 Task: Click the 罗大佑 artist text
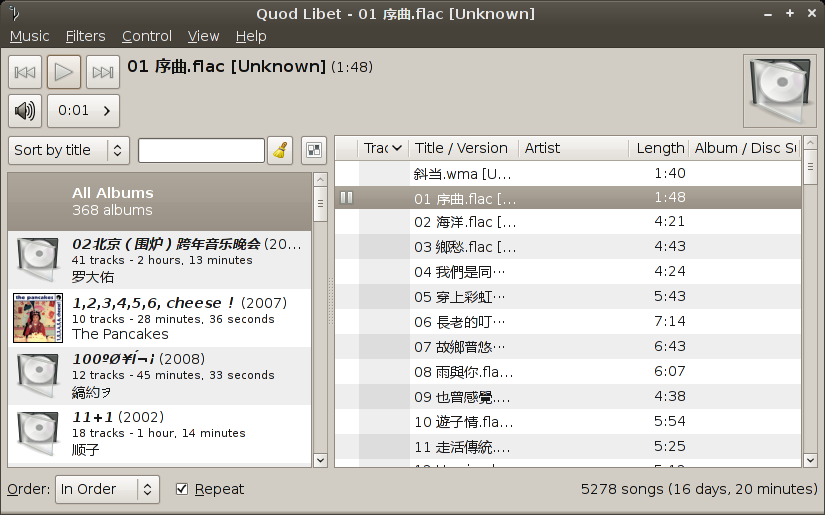pos(93,277)
